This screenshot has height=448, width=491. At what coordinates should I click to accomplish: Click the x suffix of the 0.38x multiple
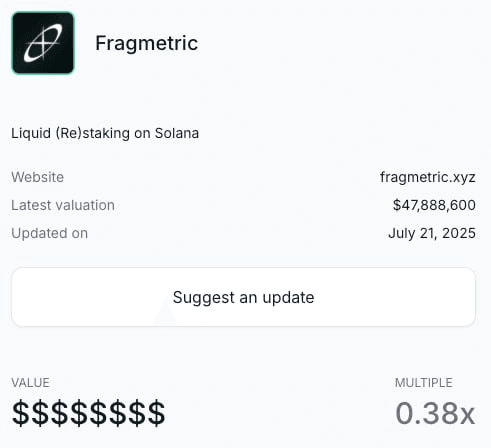[x=466, y=416]
